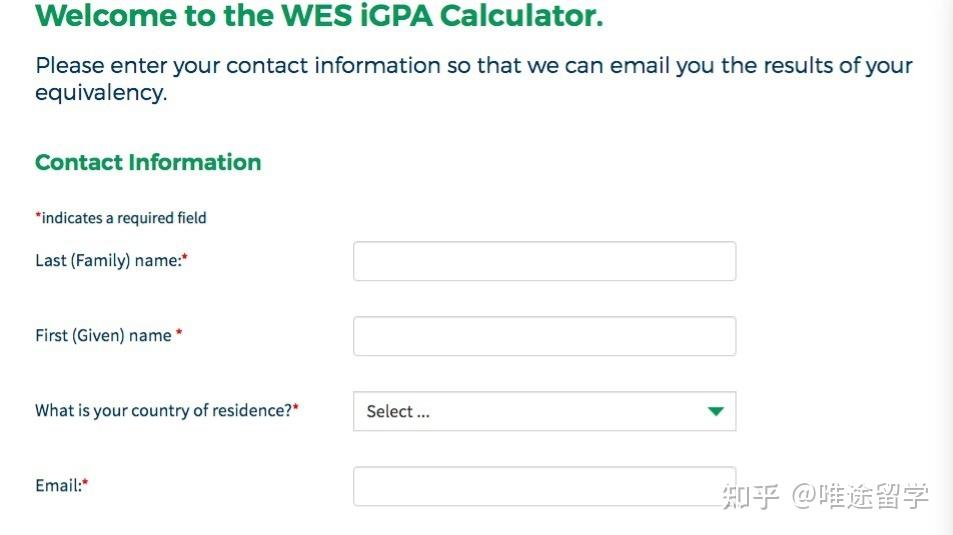The width and height of the screenshot is (953, 535).
Task: Click the "Contact Information" section heading
Action: click(148, 162)
